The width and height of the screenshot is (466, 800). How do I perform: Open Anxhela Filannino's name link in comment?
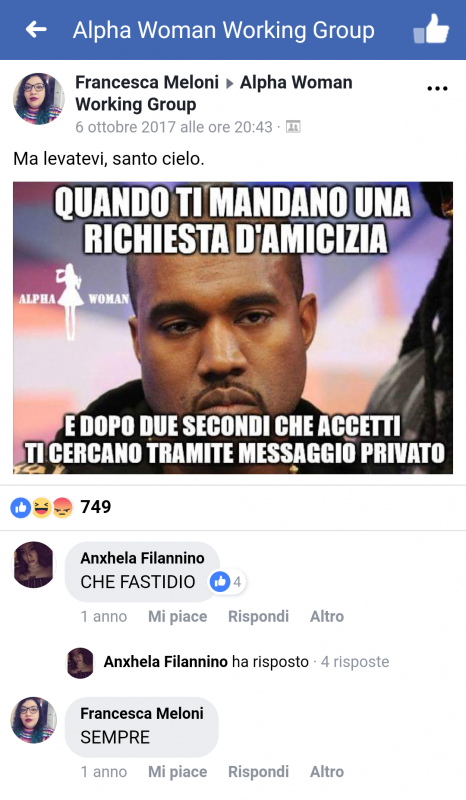142,558
